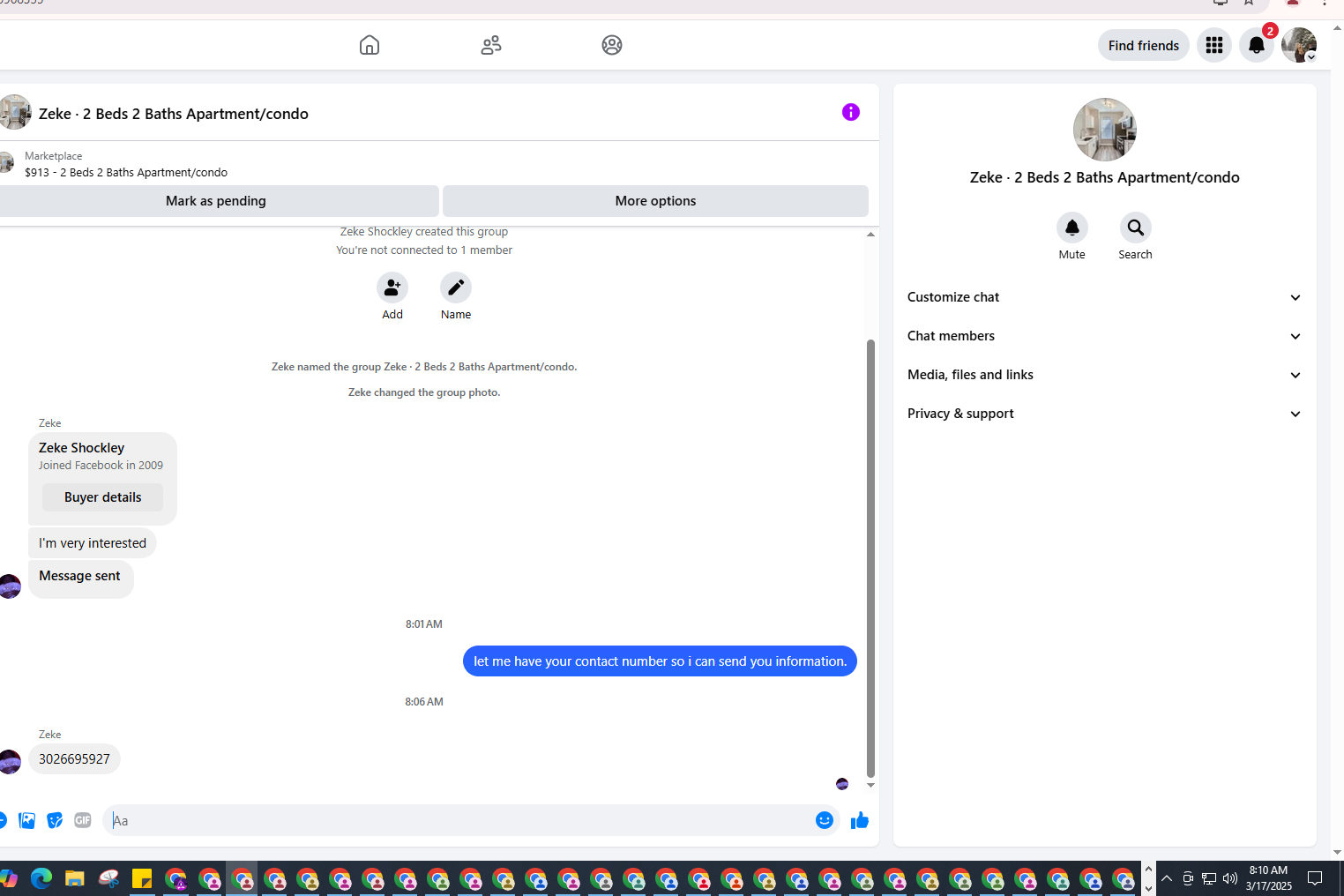This screenshot has height=896, width=1344.
Task: Go to the Facebook Home icon
Action: pos(370,45)
